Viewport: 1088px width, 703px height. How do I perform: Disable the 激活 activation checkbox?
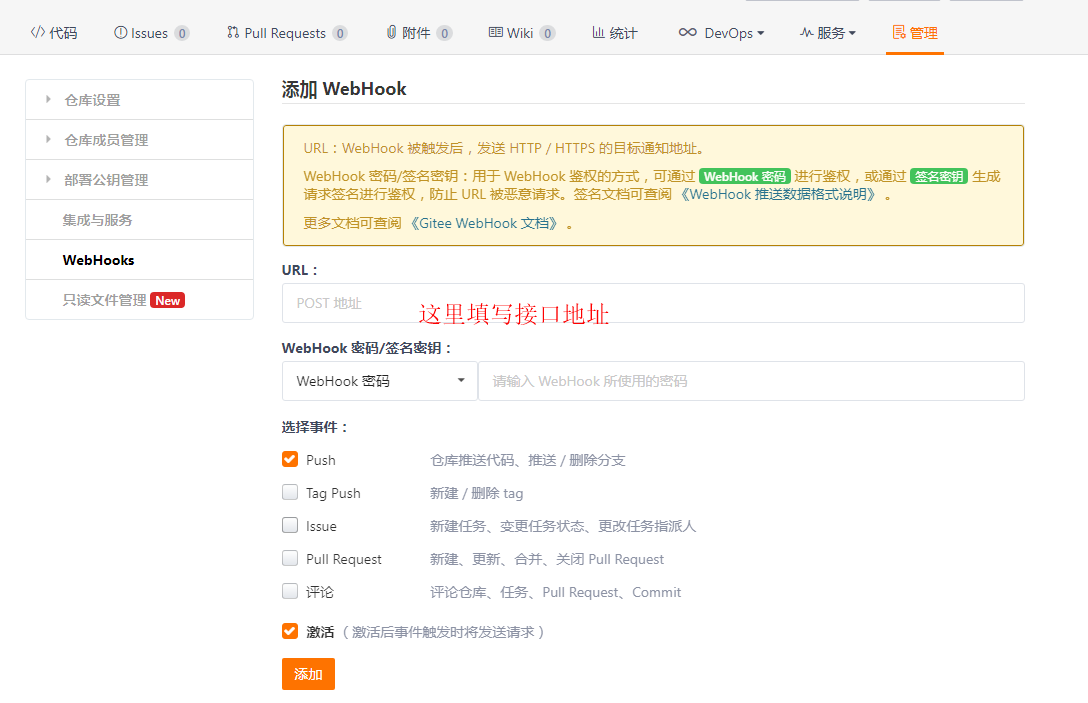tap(289, 632)
